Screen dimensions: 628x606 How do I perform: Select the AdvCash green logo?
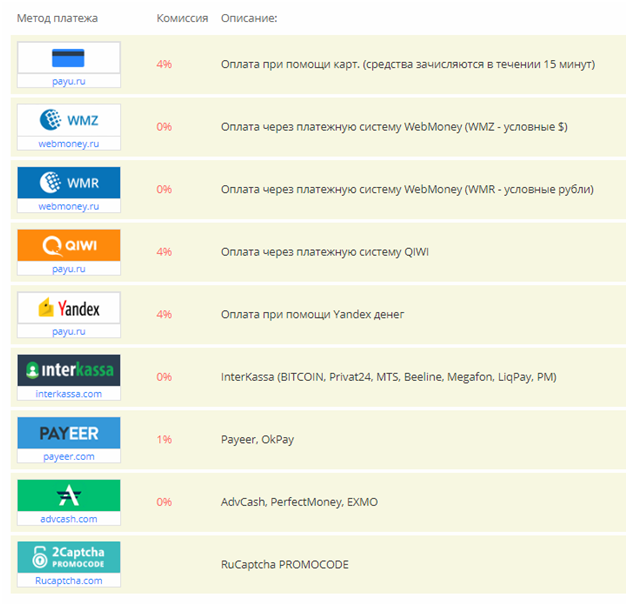[x=68, y=495]
